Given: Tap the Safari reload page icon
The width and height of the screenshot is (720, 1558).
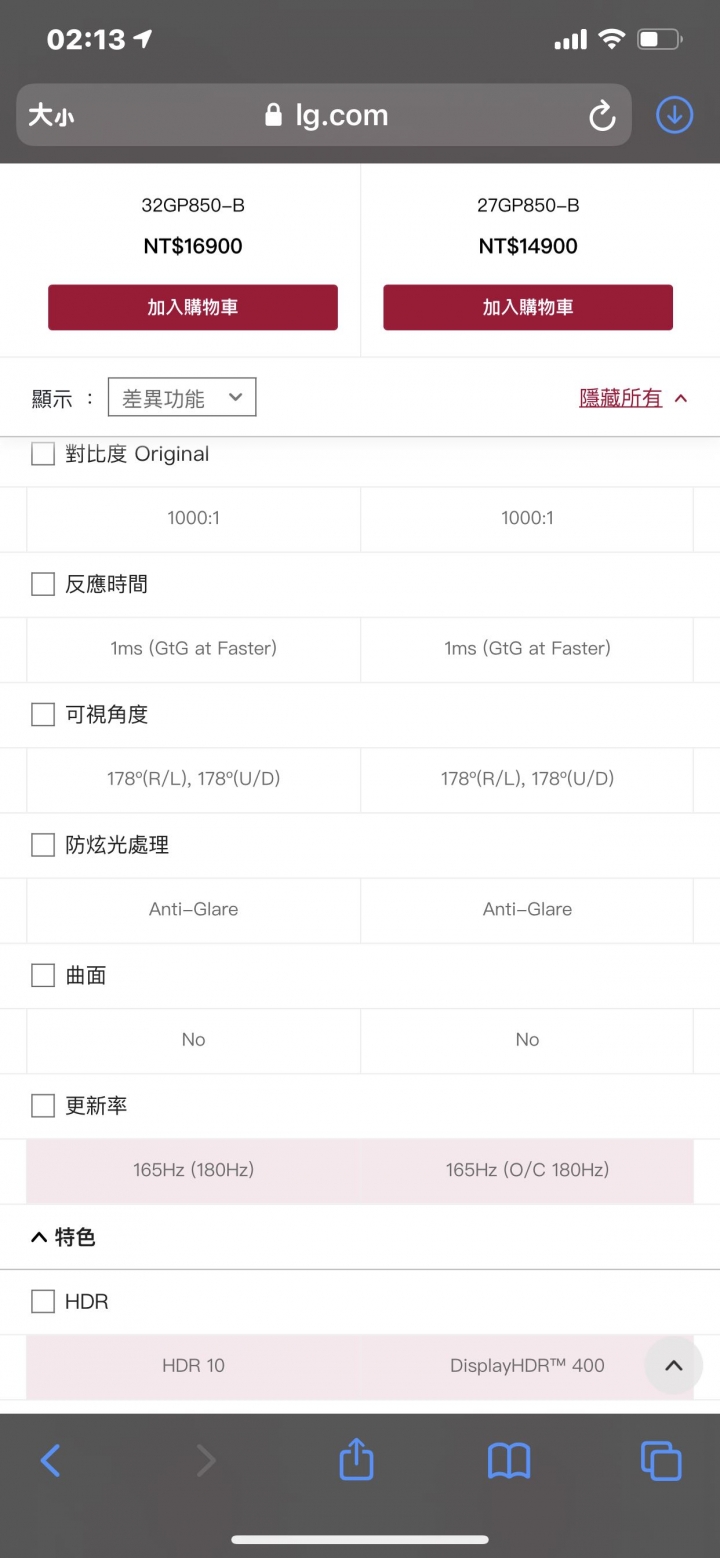Looking at the screenshot, I should click(602, 116).
